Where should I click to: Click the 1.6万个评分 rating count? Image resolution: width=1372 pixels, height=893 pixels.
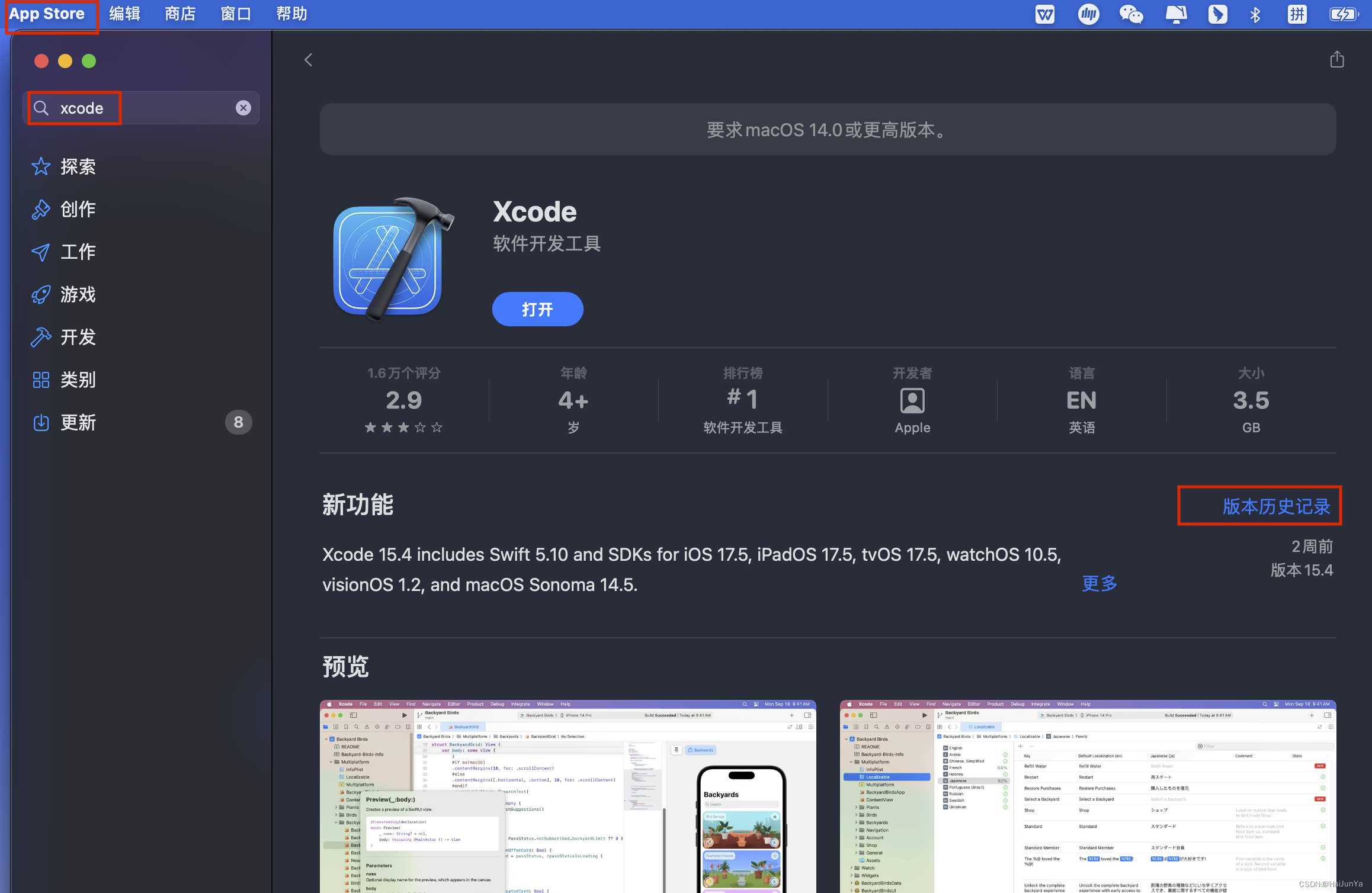click(x=404, y=373)
